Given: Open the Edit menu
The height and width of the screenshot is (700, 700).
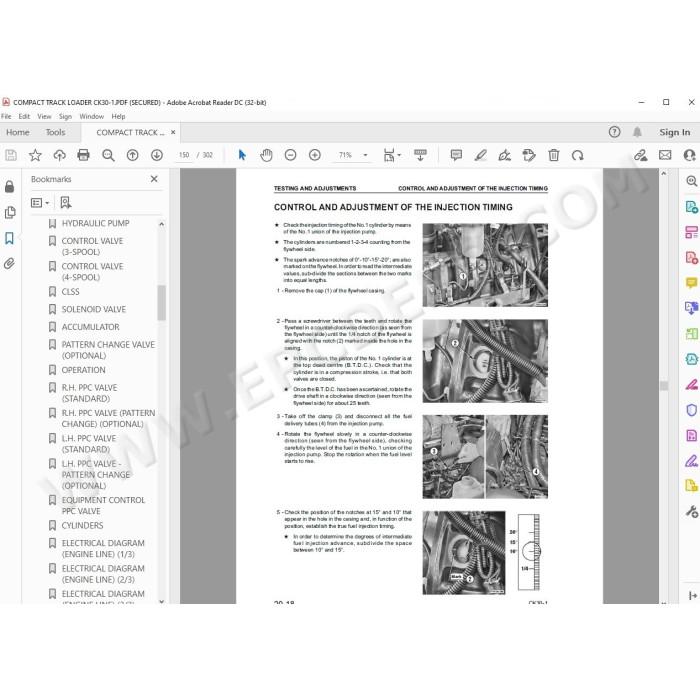Looking at the screenshot, I should click(x=24, y=116).
